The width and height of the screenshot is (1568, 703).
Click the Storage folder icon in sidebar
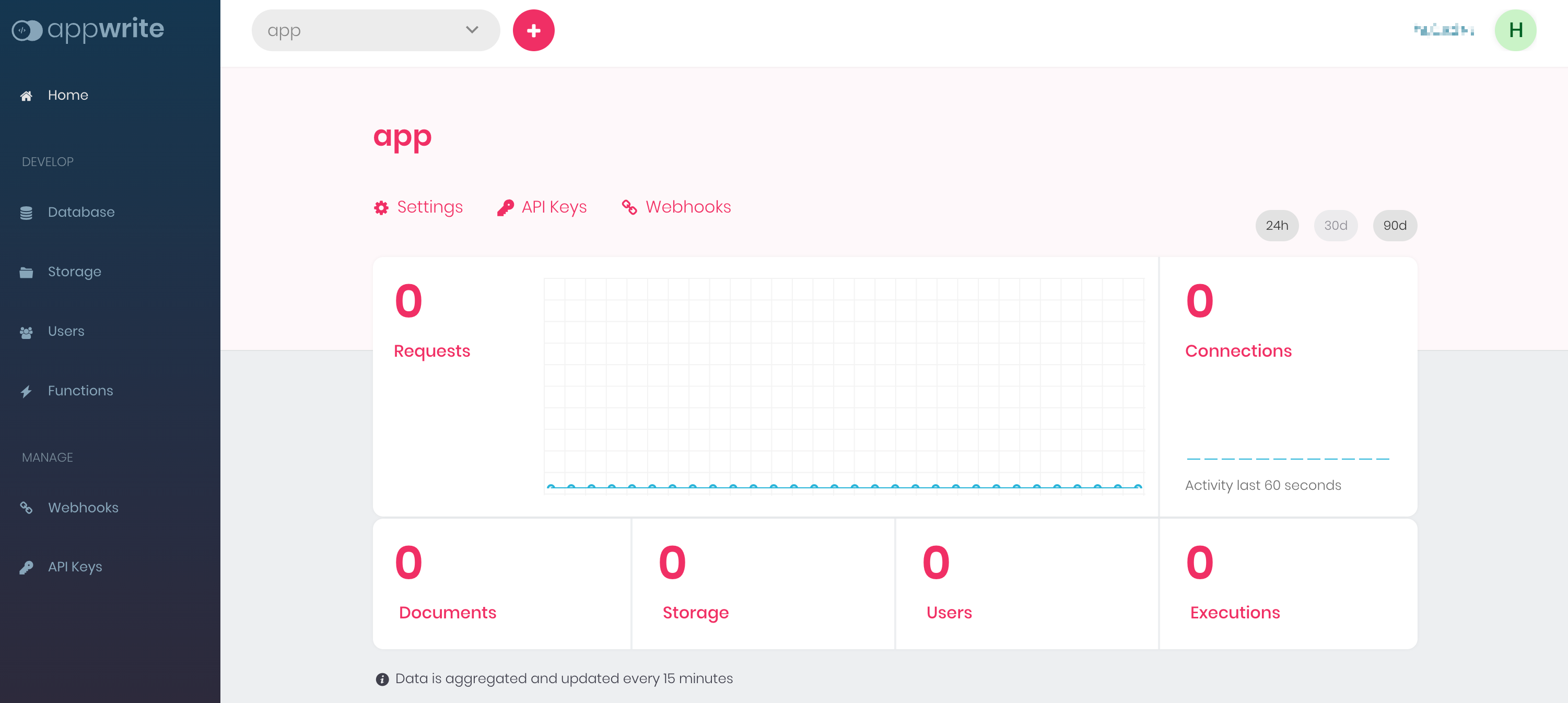click(x=26, y=272)
